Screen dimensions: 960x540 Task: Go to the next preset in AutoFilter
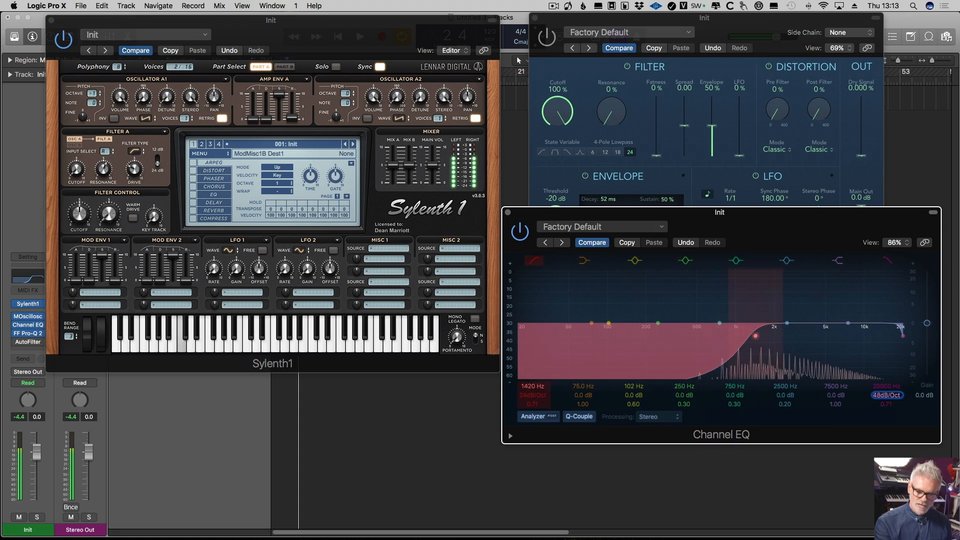[x=588, y=48]
